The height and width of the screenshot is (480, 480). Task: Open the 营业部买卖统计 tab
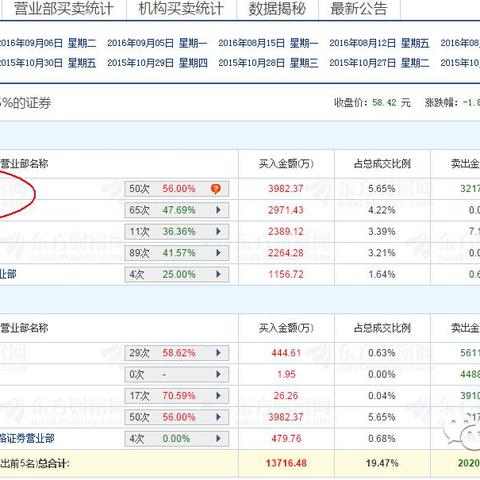coord(64,9)
